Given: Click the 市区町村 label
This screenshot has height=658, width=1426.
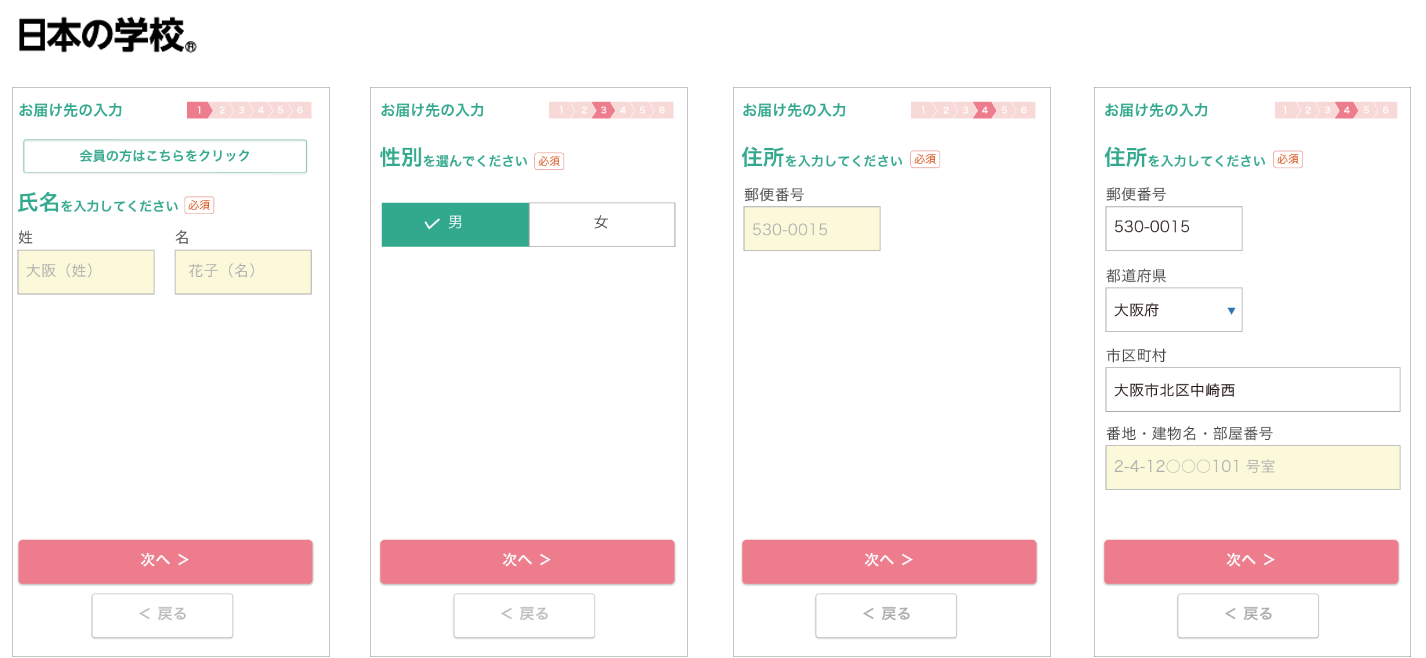Looking at the screenshot, I should 1136,356.
